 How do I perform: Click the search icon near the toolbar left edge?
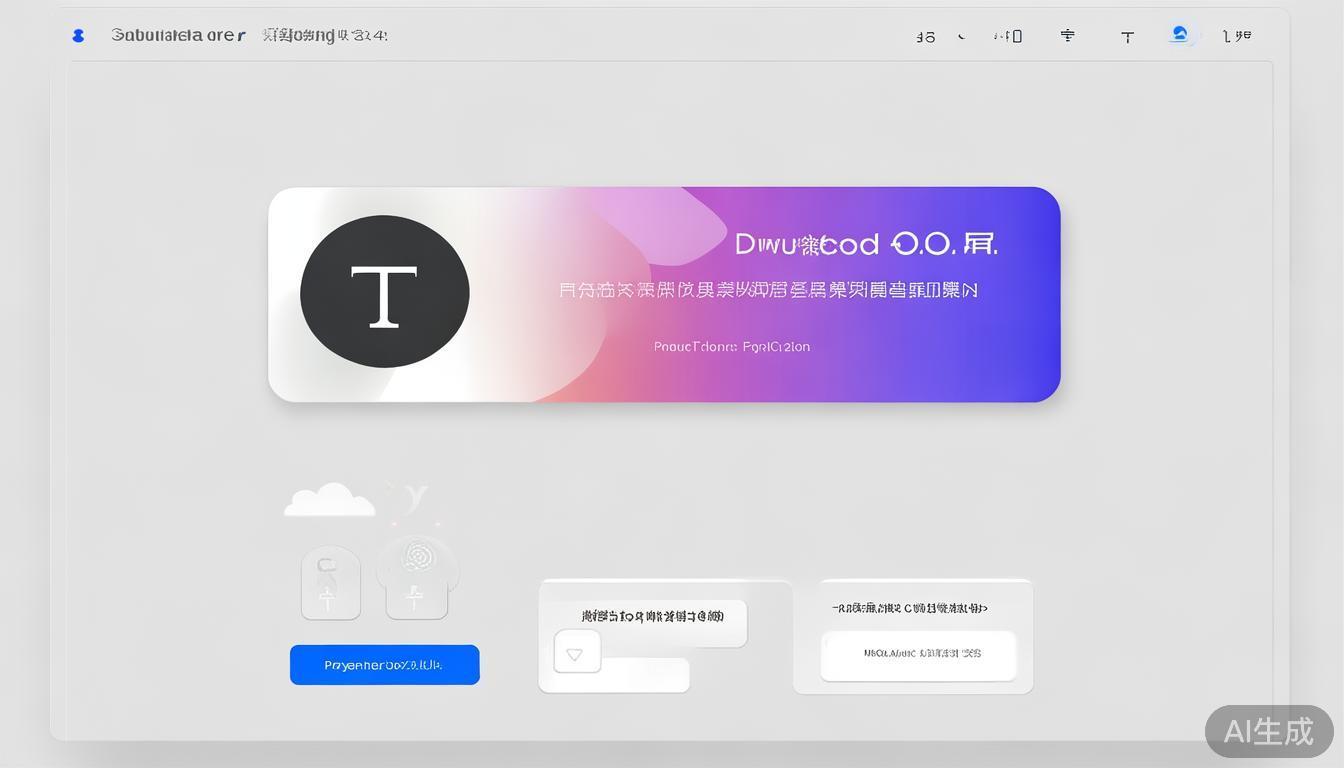(x=925, y=35)
